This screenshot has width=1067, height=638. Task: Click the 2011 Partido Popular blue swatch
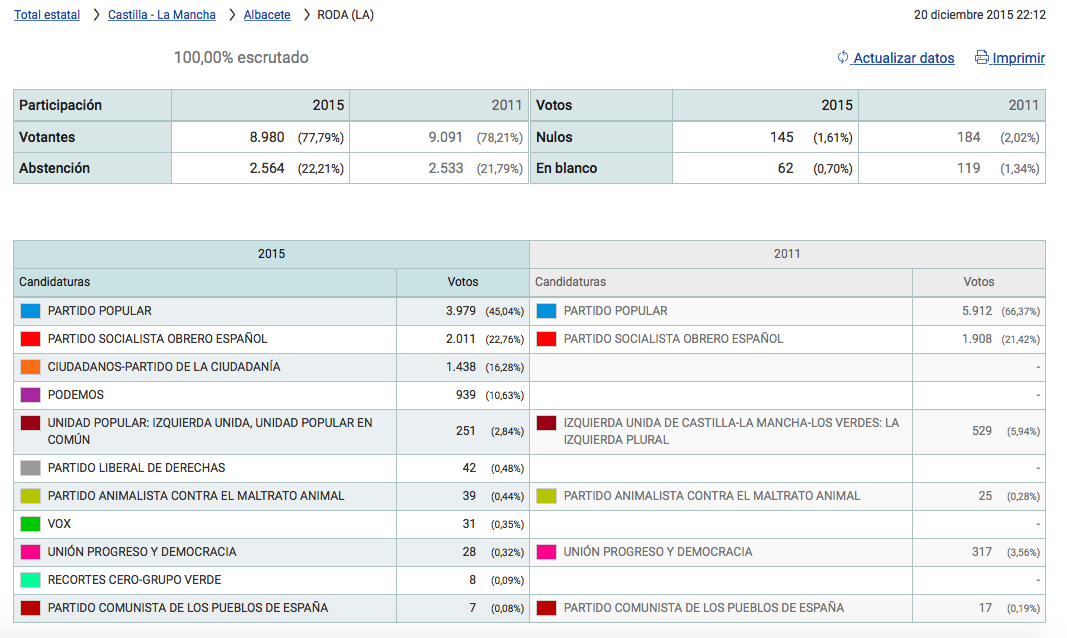point(546,311)
